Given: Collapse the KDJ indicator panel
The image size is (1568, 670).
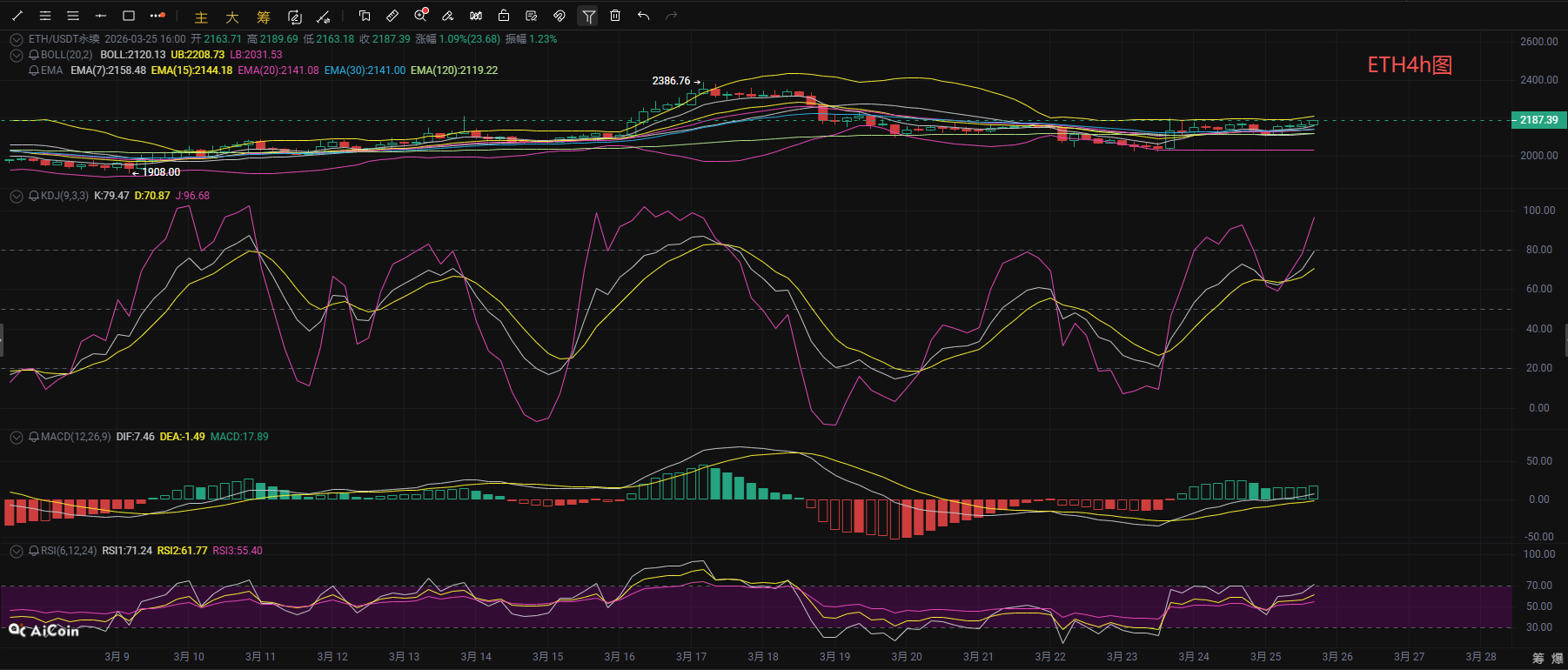Looking at the screenshot, I should tap(16, 196).
